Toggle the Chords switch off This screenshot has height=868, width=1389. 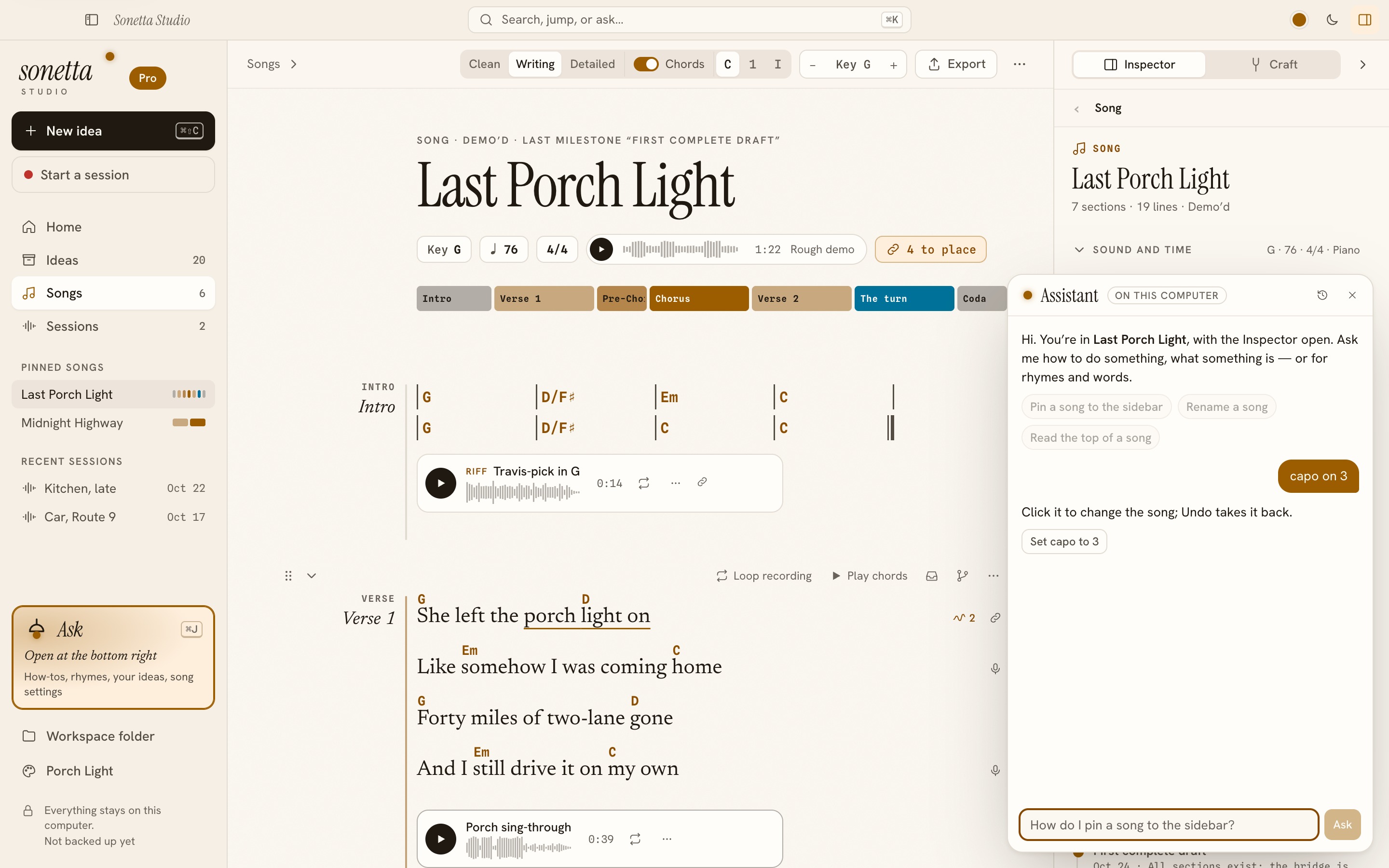[646, 64]
